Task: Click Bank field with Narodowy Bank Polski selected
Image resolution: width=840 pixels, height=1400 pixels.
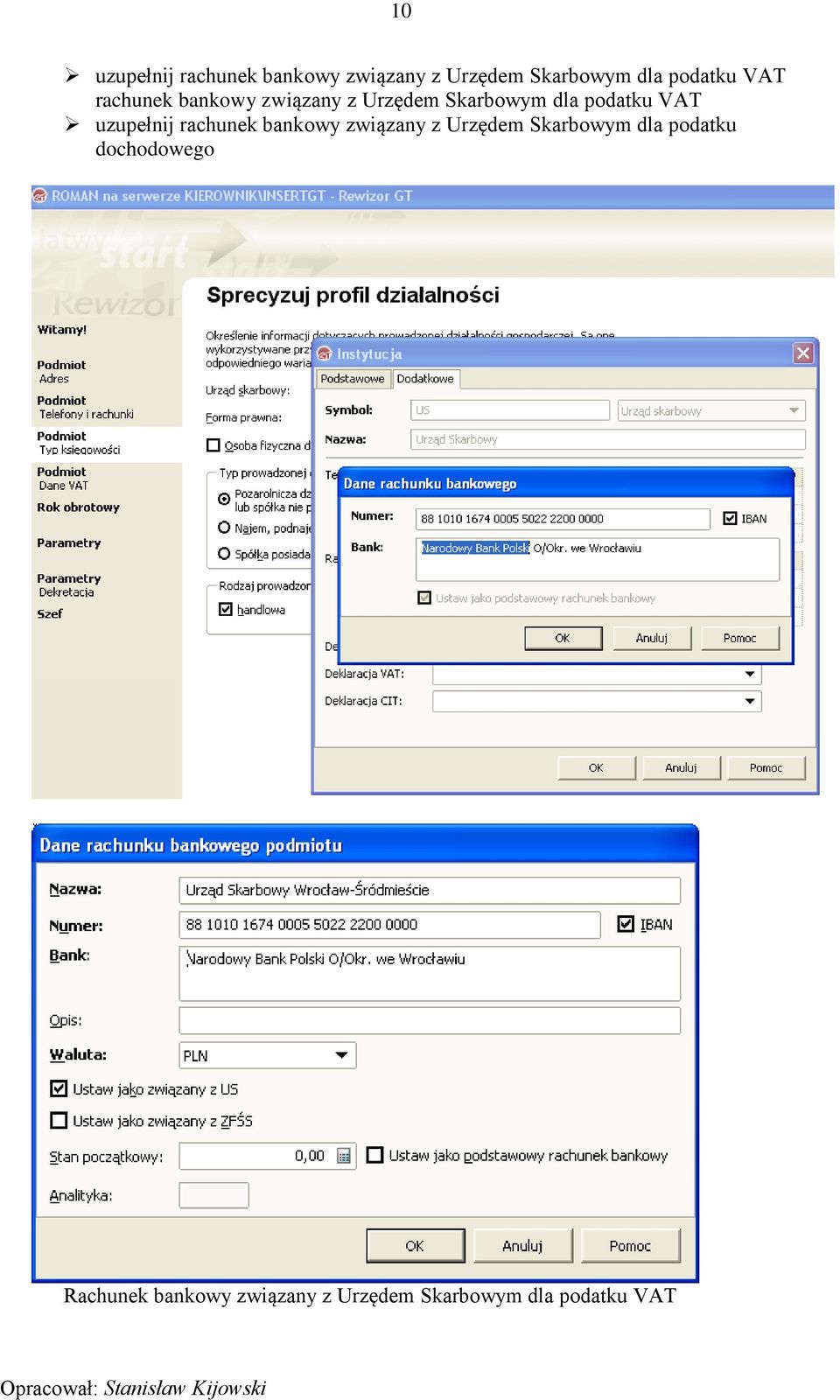Action: 598,559
